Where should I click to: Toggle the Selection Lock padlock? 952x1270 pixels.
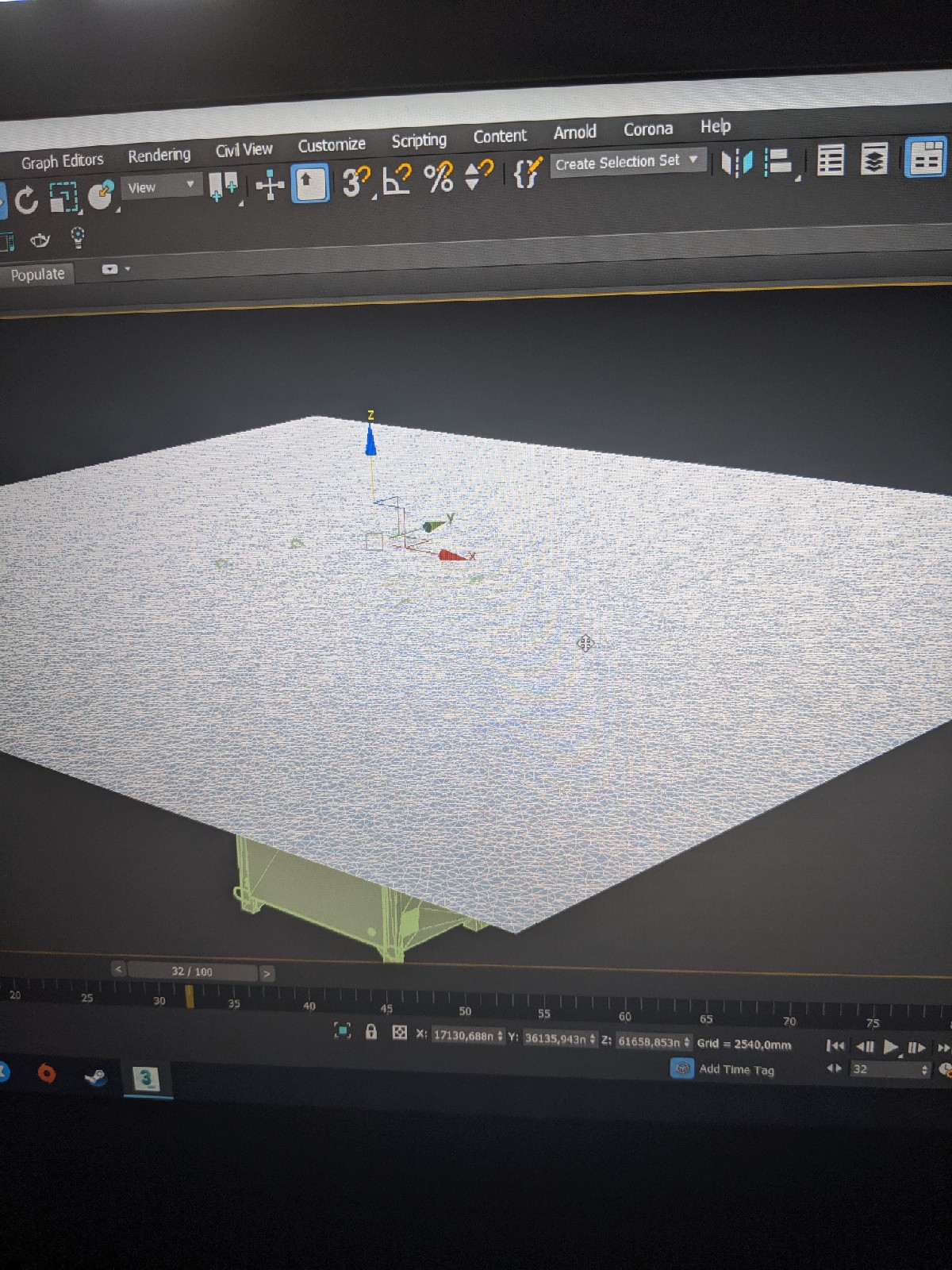coord(370,1031)
